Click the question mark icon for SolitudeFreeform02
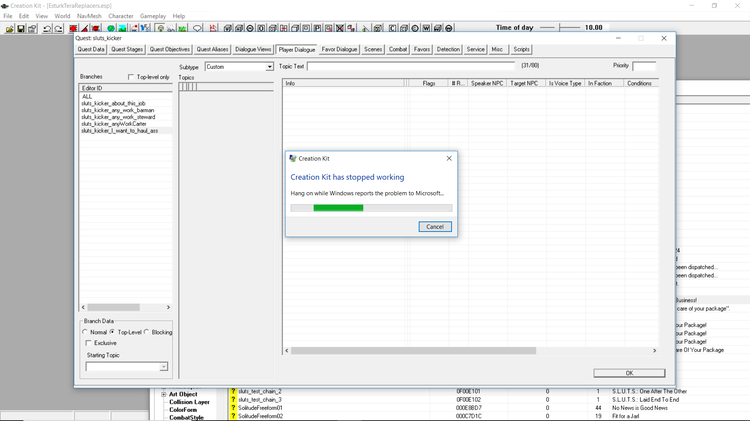Image resolution: width=750 pixels, height=421 pixels. click(x=233, y=416)
